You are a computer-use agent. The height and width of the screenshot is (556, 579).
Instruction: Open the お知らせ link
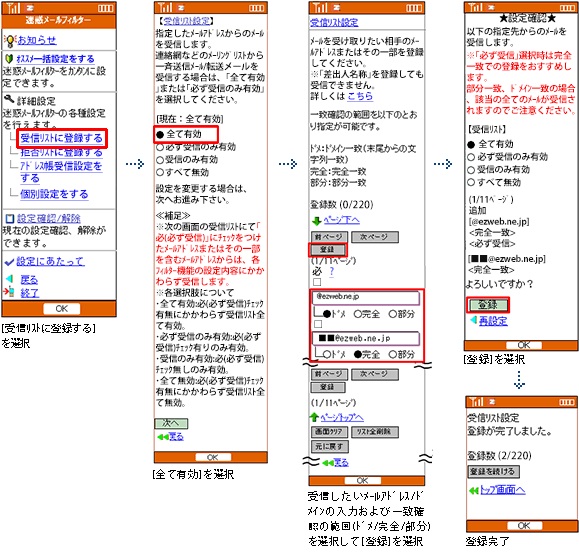tap(37, 40)
